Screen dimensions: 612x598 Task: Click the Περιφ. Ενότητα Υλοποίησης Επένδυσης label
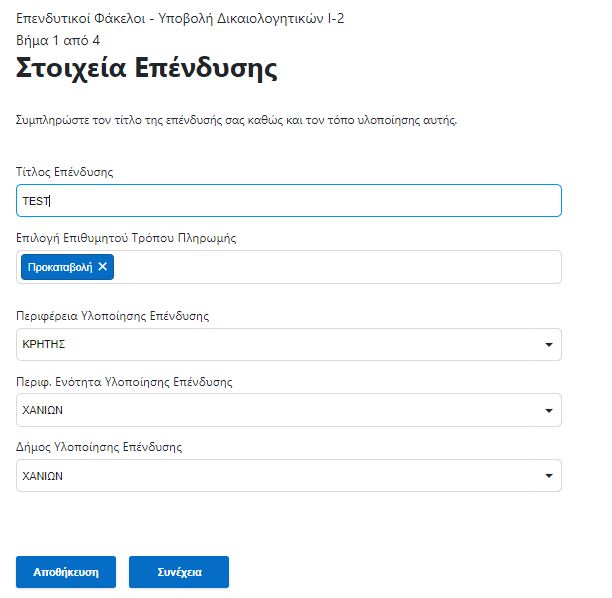point(124,382)
